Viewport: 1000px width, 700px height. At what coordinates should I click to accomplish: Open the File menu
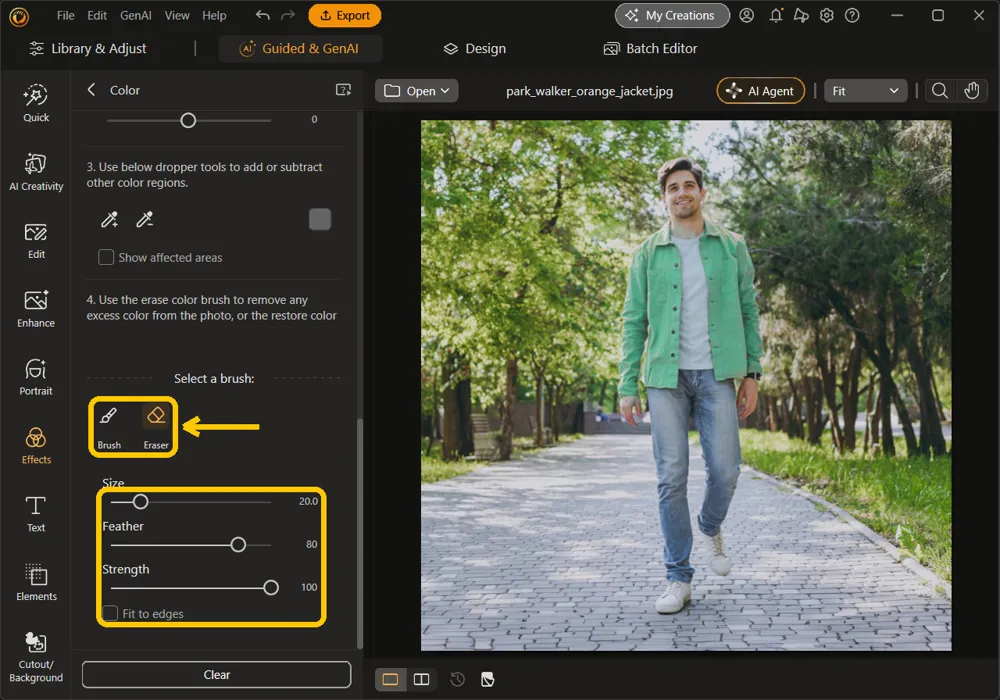coord(66,15)
